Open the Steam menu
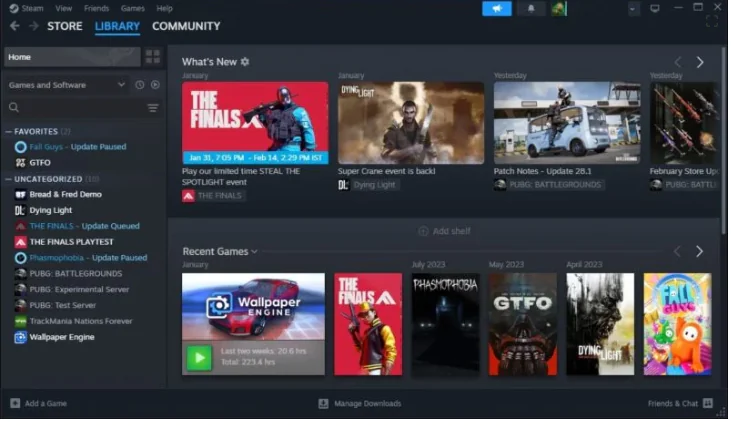 (32, 8)
